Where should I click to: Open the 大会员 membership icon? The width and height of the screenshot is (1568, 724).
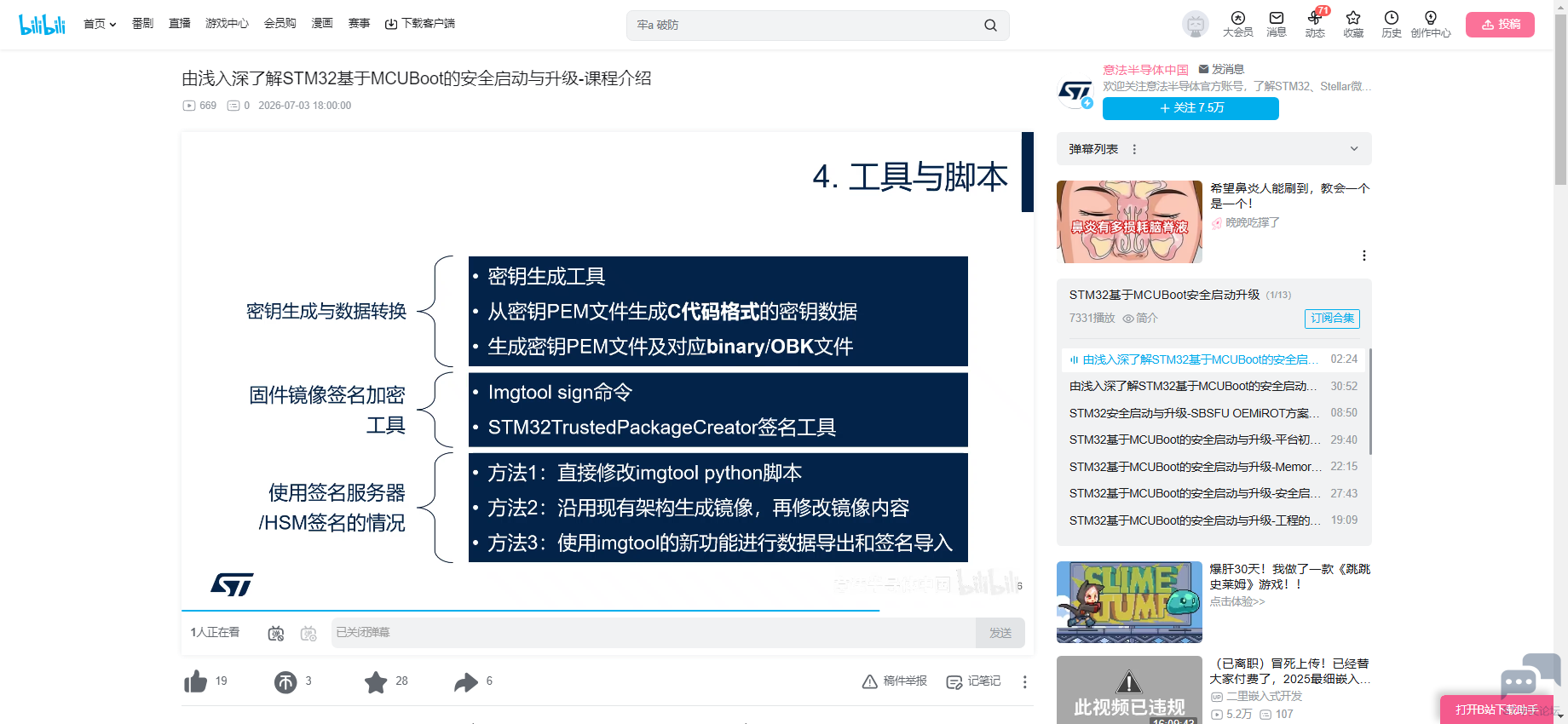tap(1238, 24)
